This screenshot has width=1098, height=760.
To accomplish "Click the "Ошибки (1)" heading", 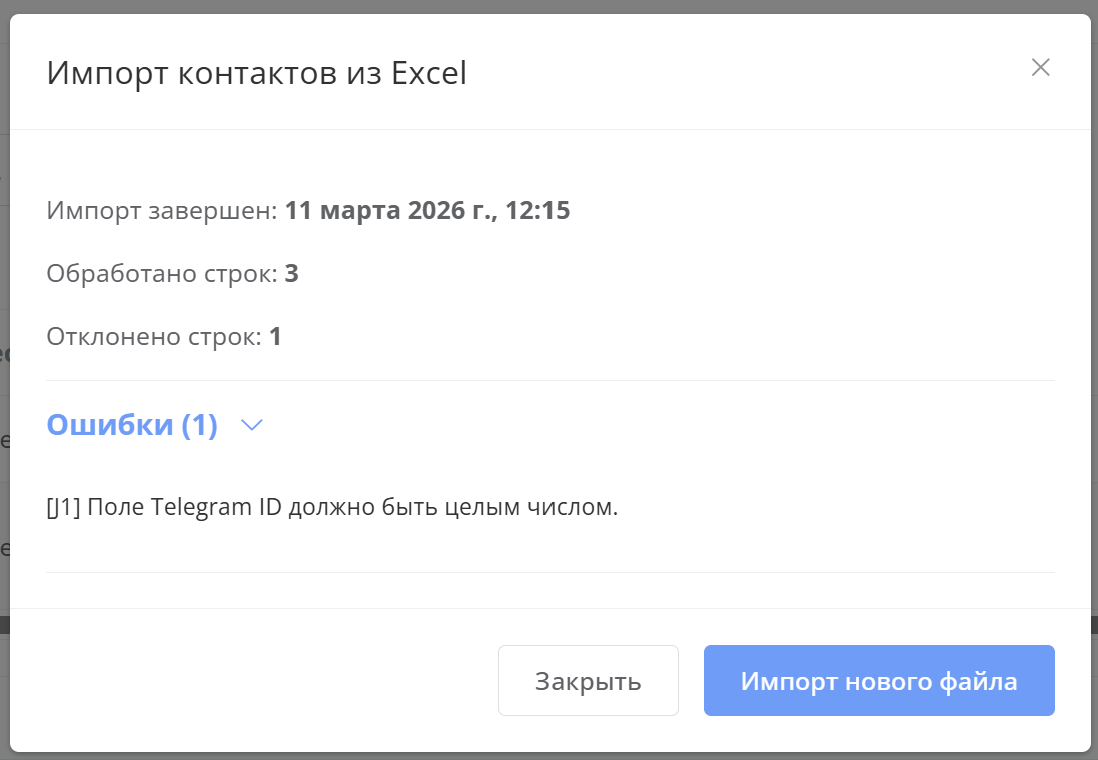I will coord(132,425).
